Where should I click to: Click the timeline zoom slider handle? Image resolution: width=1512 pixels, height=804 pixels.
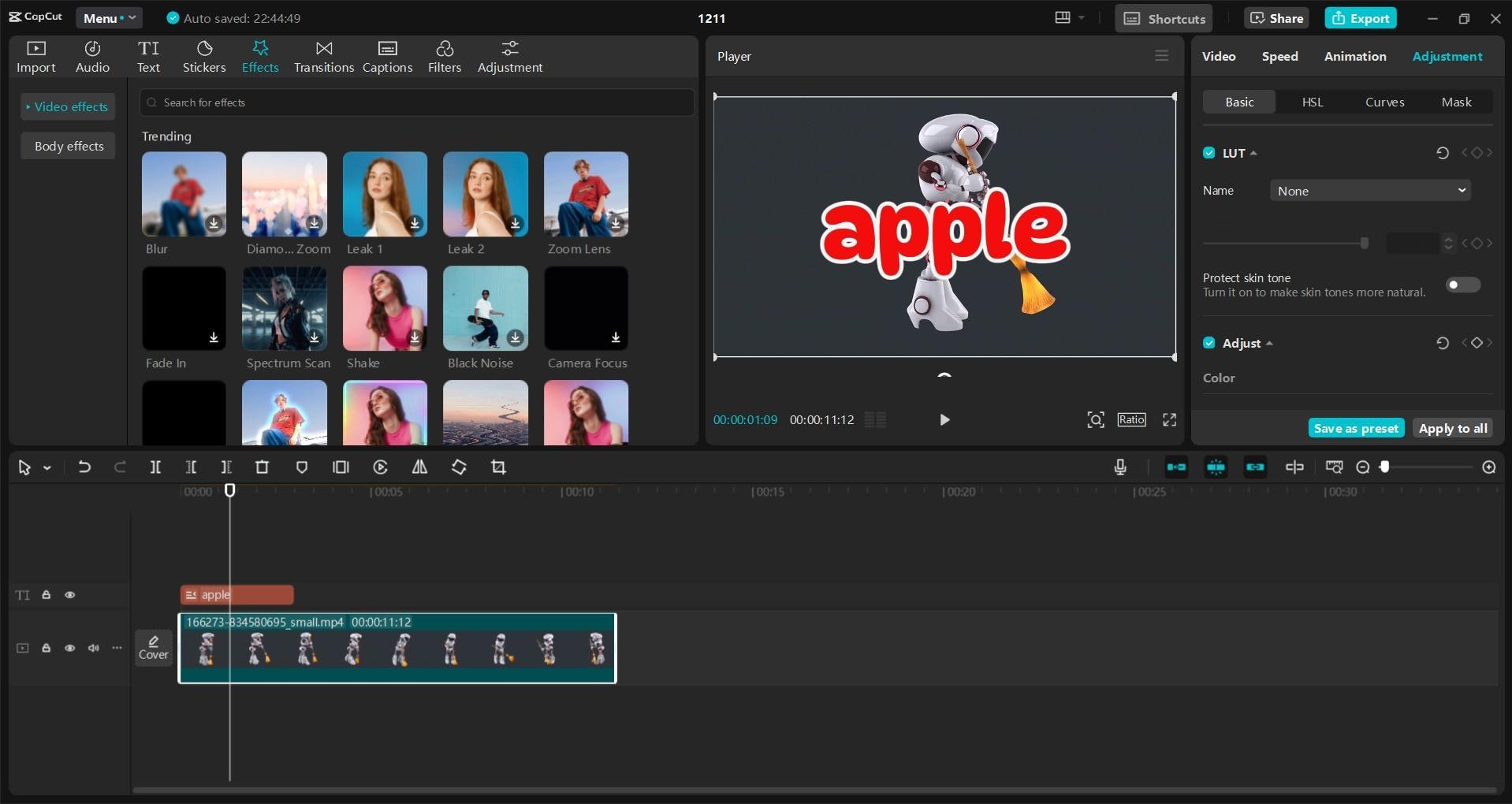click(1384, 467)
